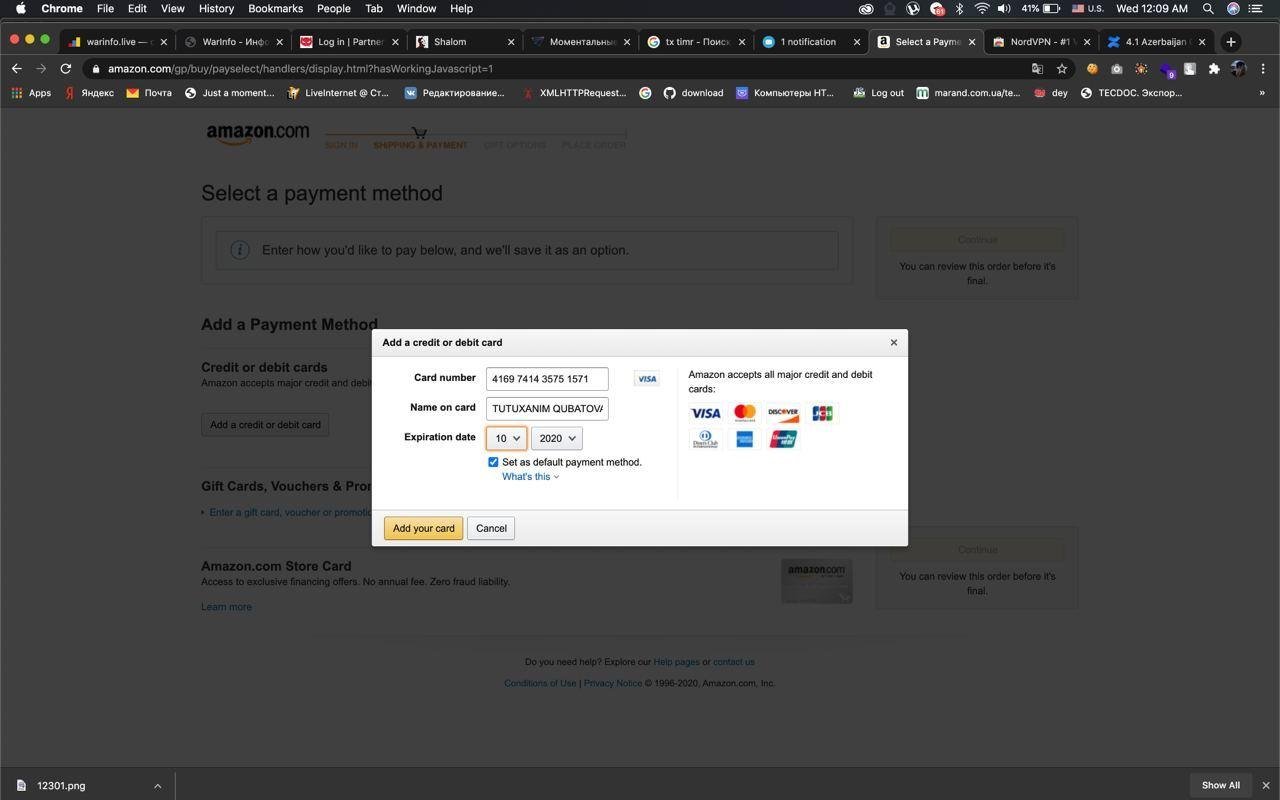Open the expiration month dropdown
This screenshot has width=1280, height=800.
(x=506, y=438)
